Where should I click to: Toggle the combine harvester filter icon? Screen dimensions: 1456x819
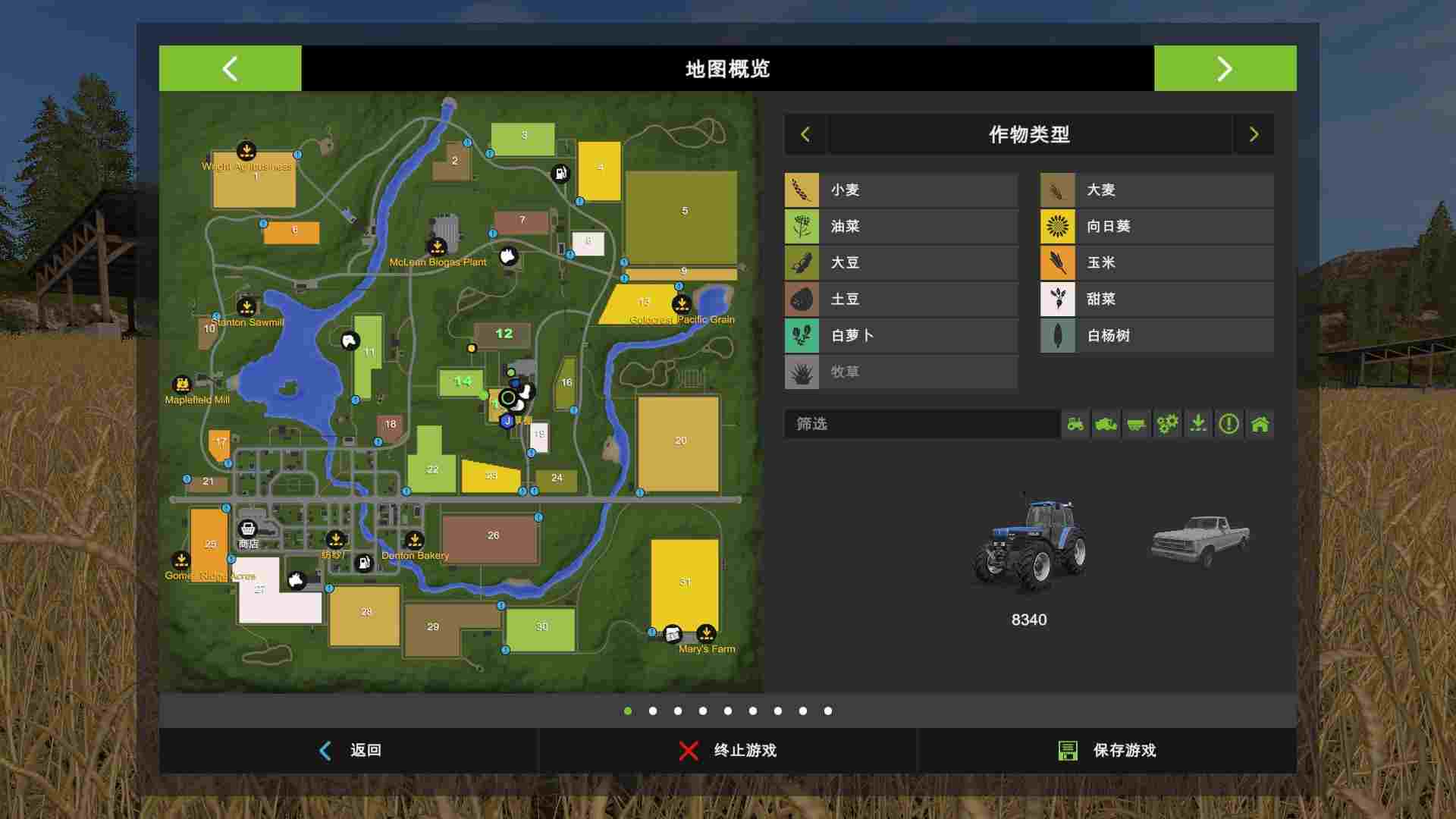pos(1106,424)
